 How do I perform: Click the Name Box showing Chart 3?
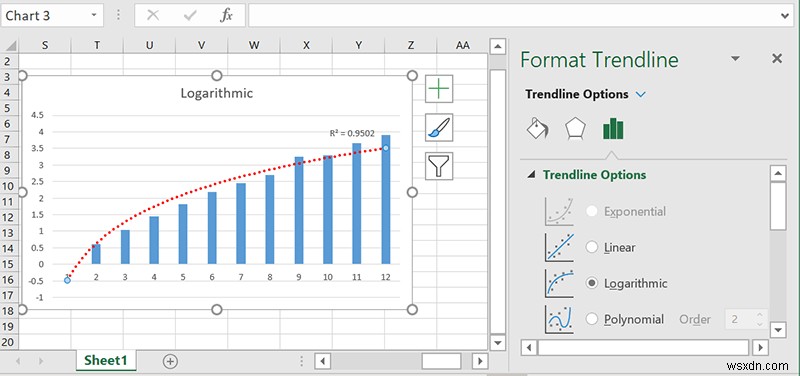(x=45, y=15)
